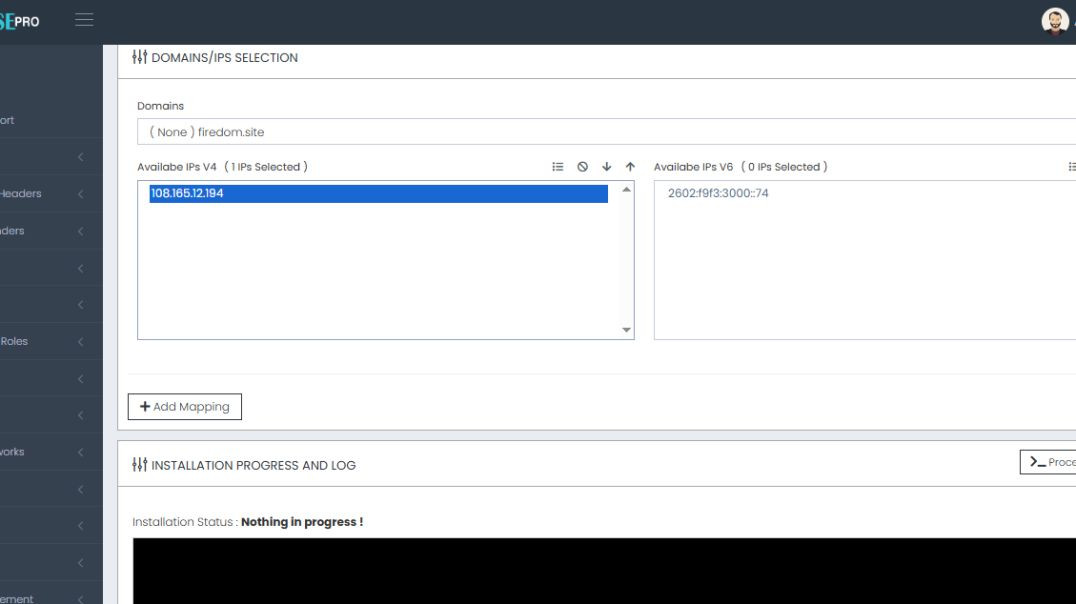Screen dimensions: 1076x604
Task: Click the select-all icon above the IPv6 list
Action: point(1073,167)
